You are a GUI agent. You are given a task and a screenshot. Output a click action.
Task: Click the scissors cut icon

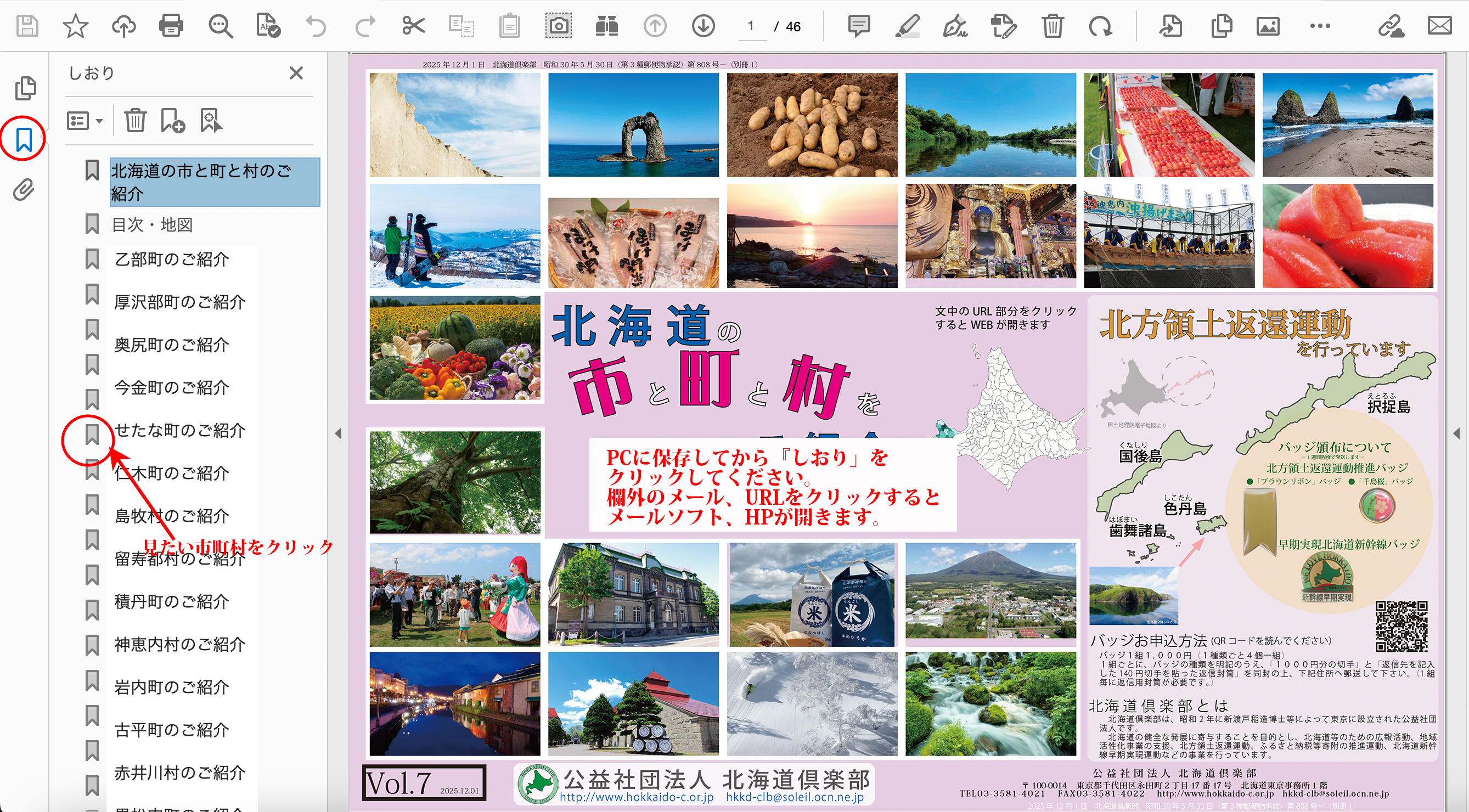[x=413, y=26]
